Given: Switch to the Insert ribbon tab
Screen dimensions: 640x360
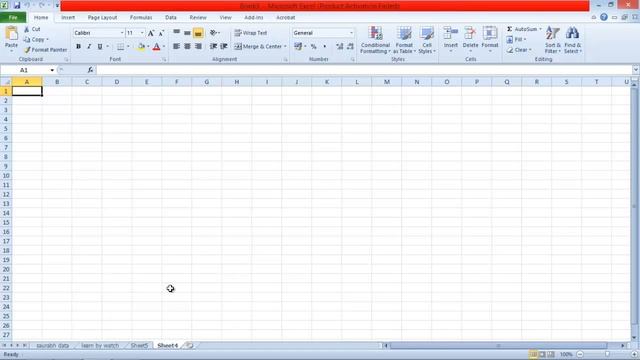Looking at the screenshot, I should [x=68, y=18].
